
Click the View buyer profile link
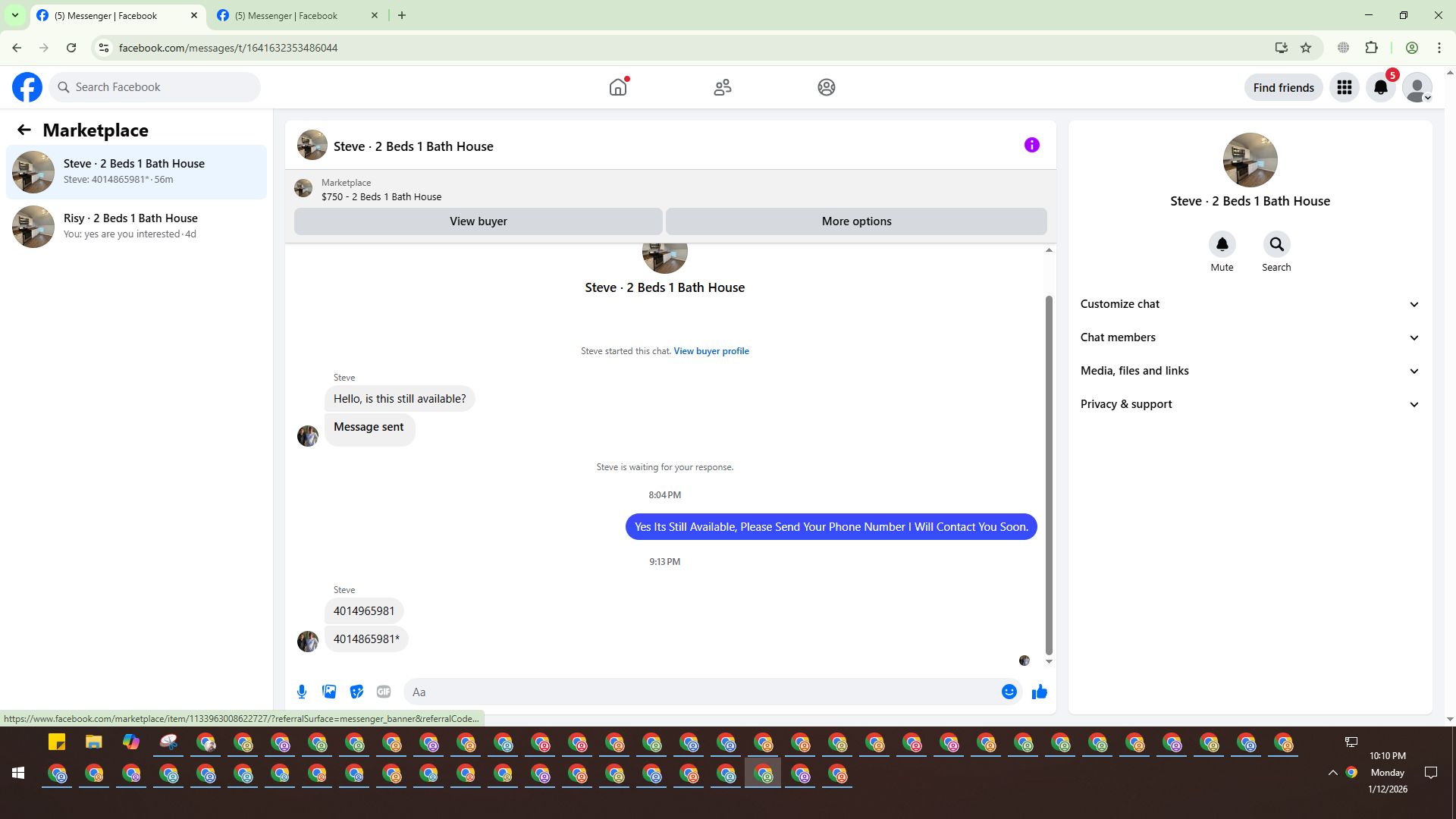click(x=711, y=351)
